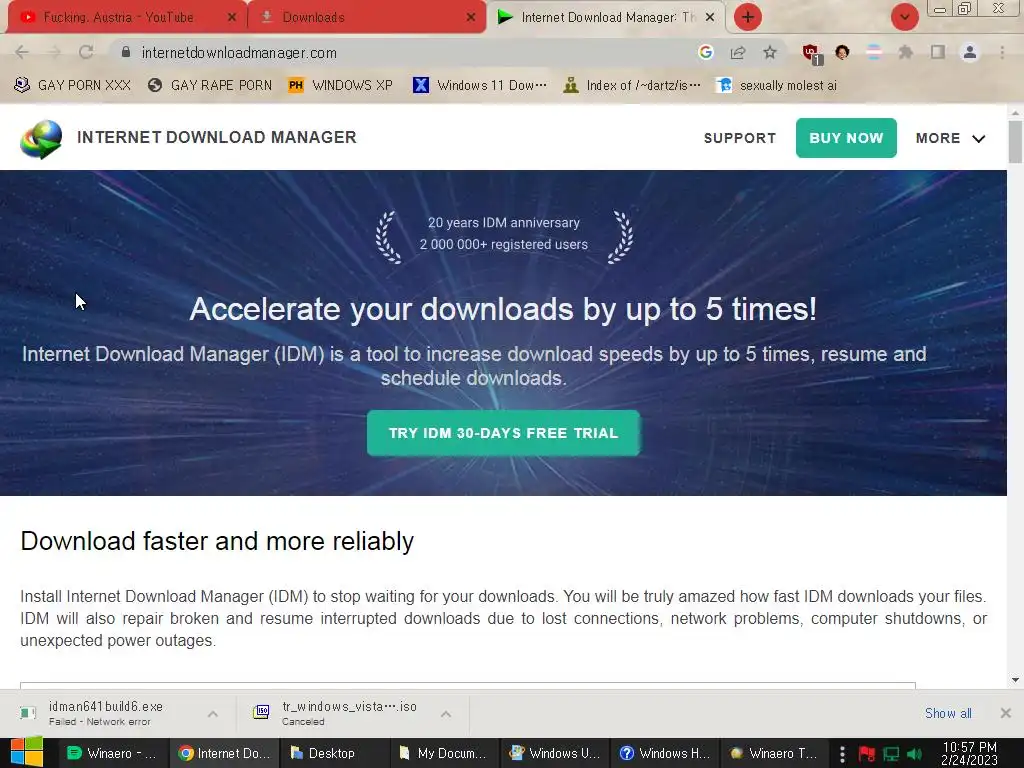Bookmark this page with the star
The image size is (1024, 768).
point(770,52)
